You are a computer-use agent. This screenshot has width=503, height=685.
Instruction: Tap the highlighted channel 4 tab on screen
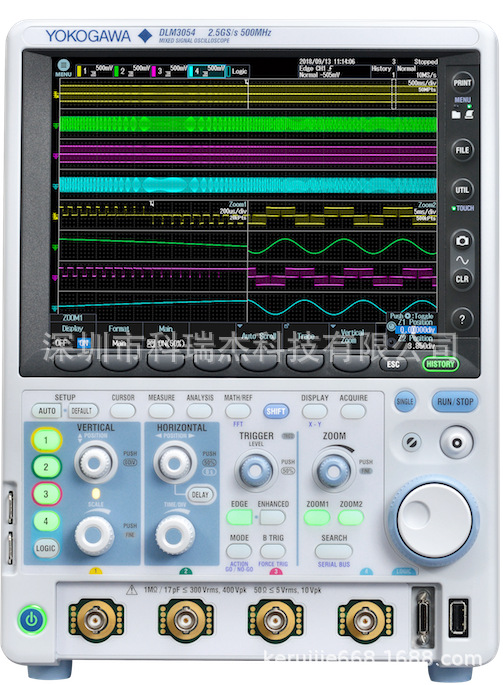[x=208, y=71]
